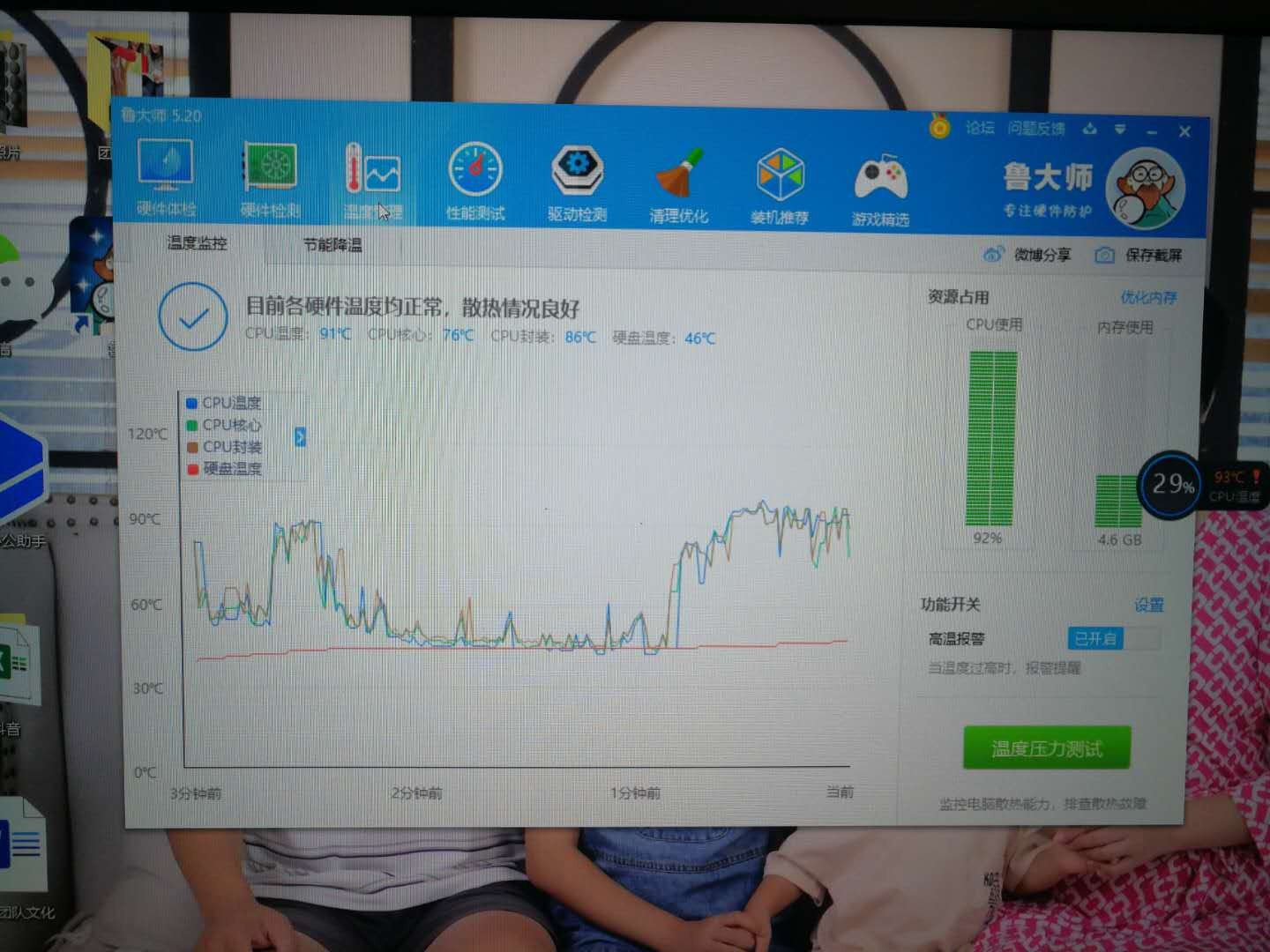
Task: Click the CPU使用 92% usage bar
Action: pyautogui.click(x=993, y=439)
